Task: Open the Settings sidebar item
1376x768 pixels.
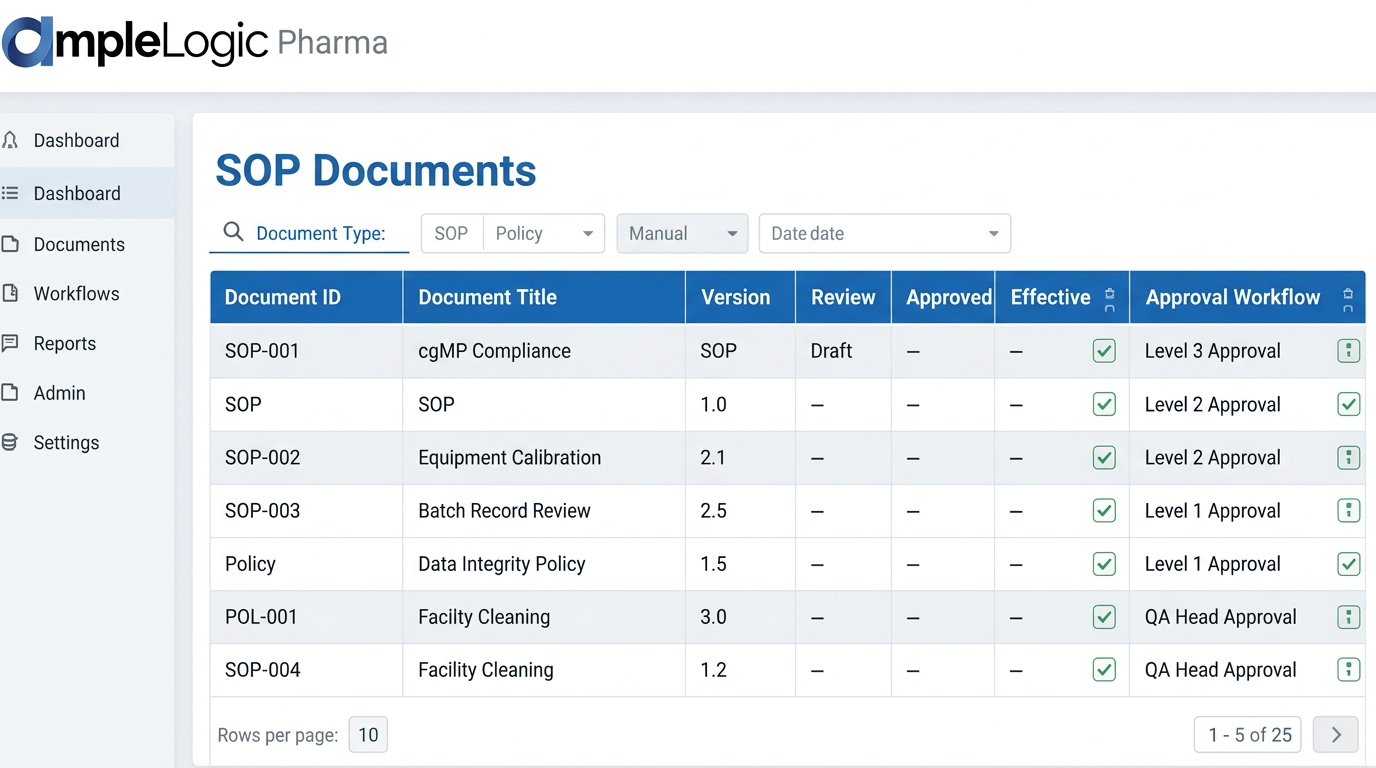Action: (66, 442)
